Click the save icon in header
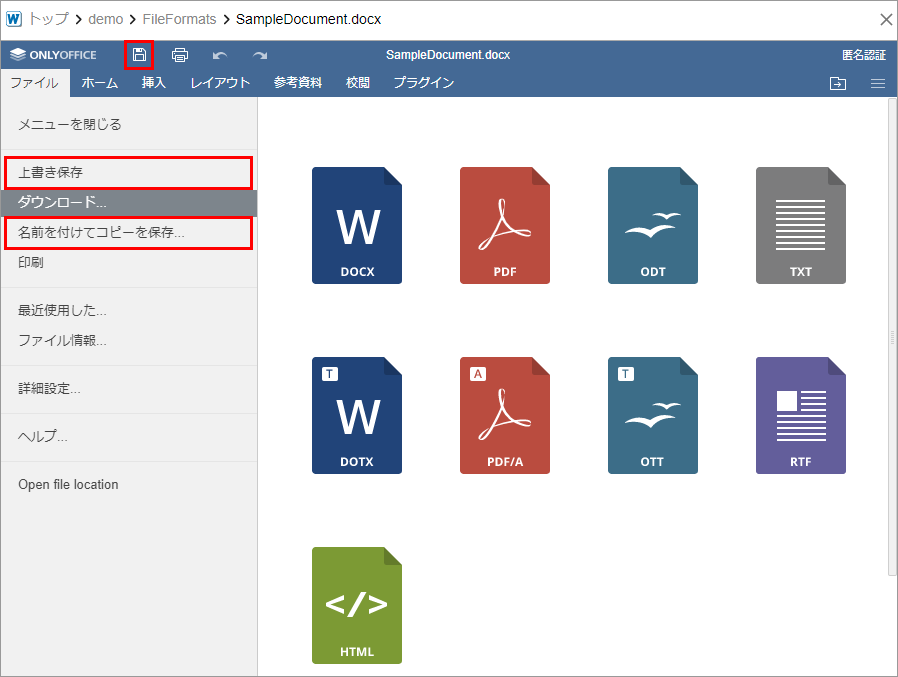898x677 pixels. [139, 55]
